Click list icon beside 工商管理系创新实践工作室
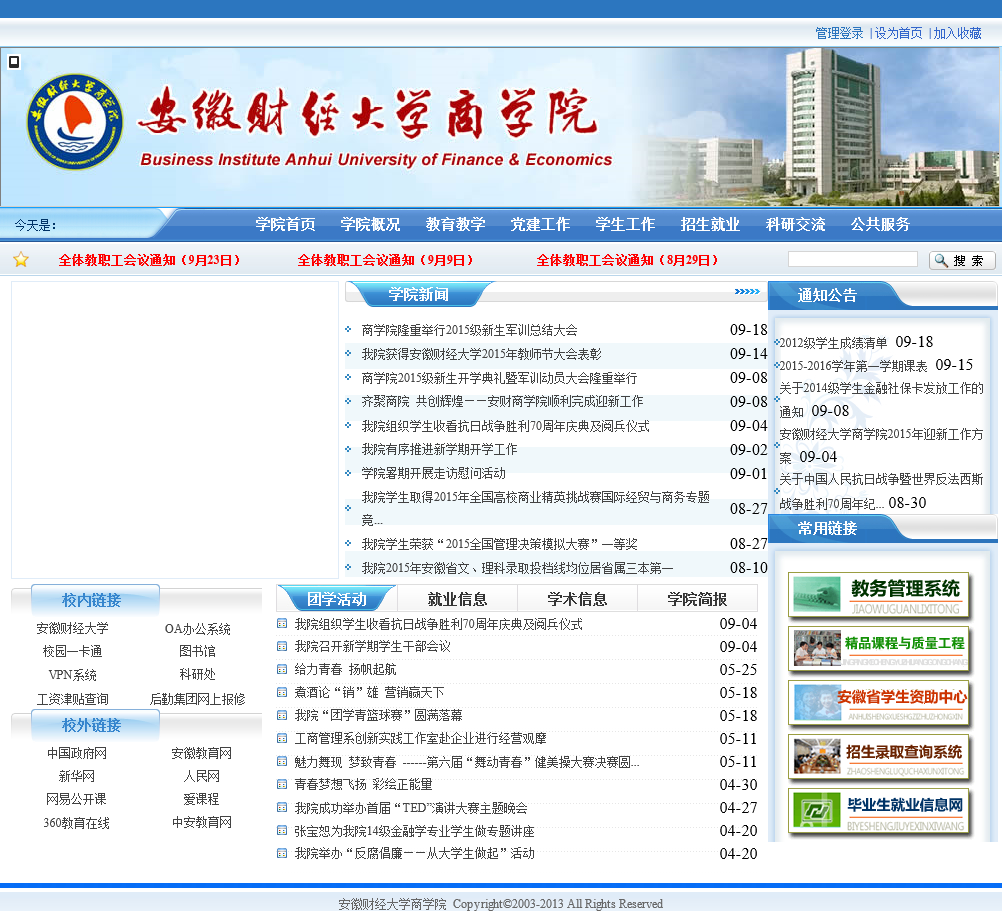 [x=282, y=738]
